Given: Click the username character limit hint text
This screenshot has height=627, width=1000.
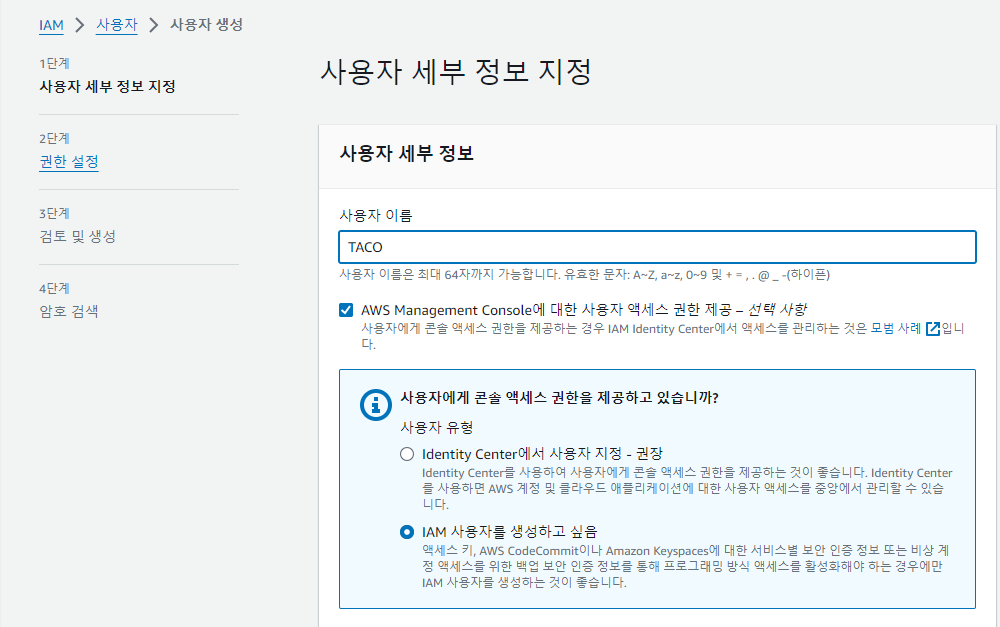Looking at the screenshot, I should 584,275.
